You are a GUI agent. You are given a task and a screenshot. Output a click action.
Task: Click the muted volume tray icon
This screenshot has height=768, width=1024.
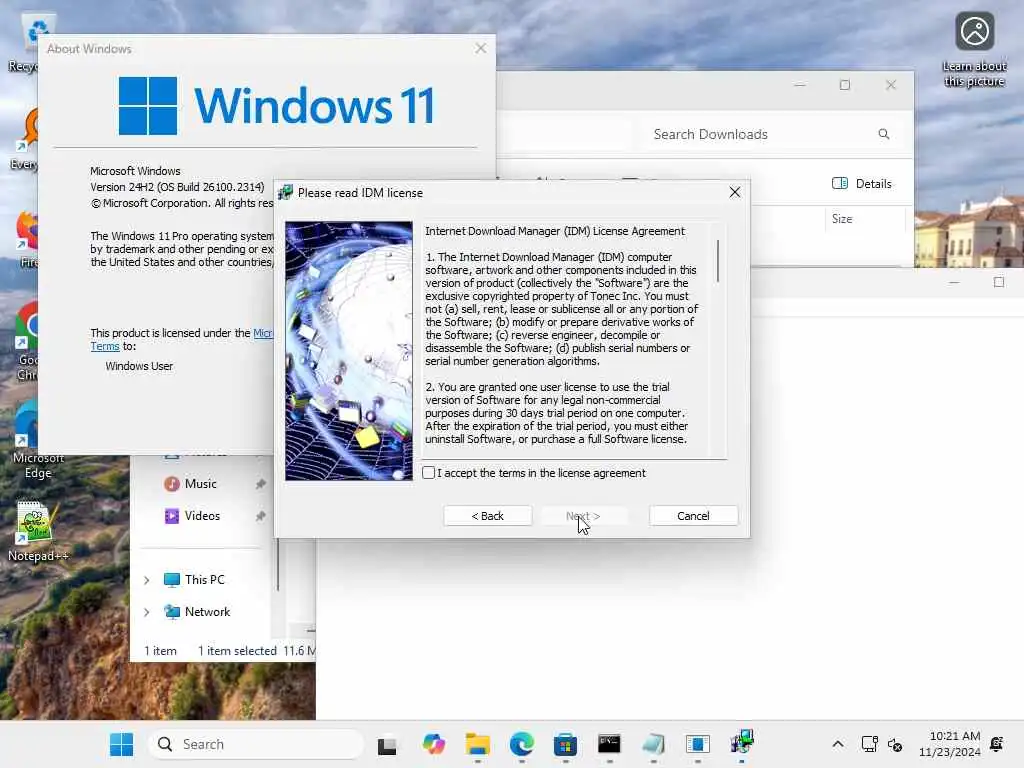pos(895,744)
